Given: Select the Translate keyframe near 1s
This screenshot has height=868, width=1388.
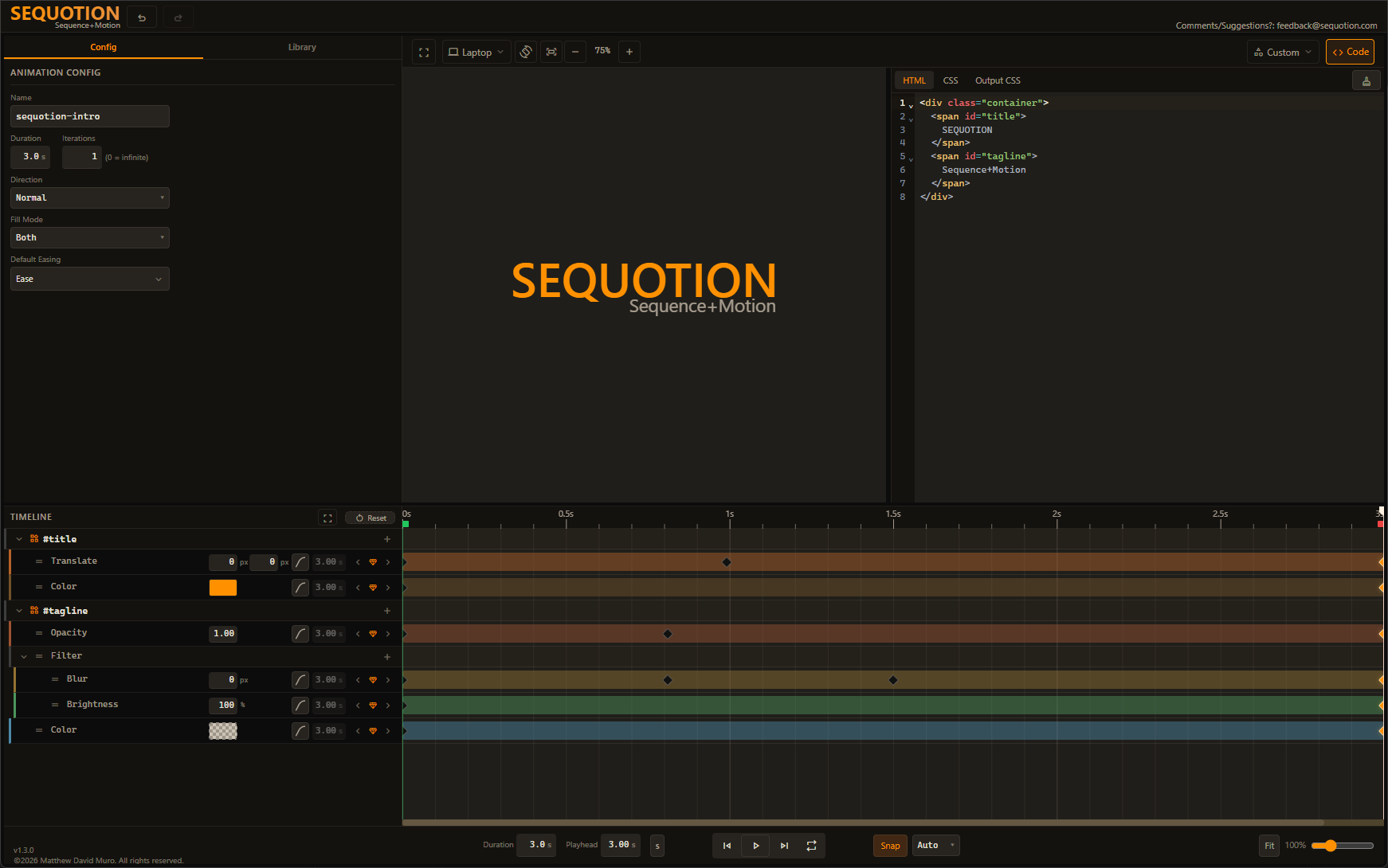Looking at the screenshot, I should pos(726,561).
